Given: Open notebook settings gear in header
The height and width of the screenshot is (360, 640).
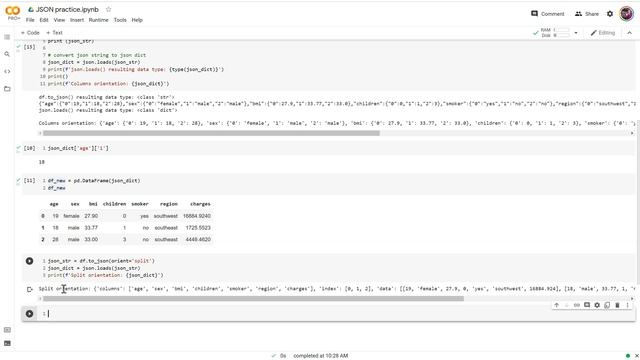Looking at the screenshot, I should pyautogui.click(x=610, y=13).
